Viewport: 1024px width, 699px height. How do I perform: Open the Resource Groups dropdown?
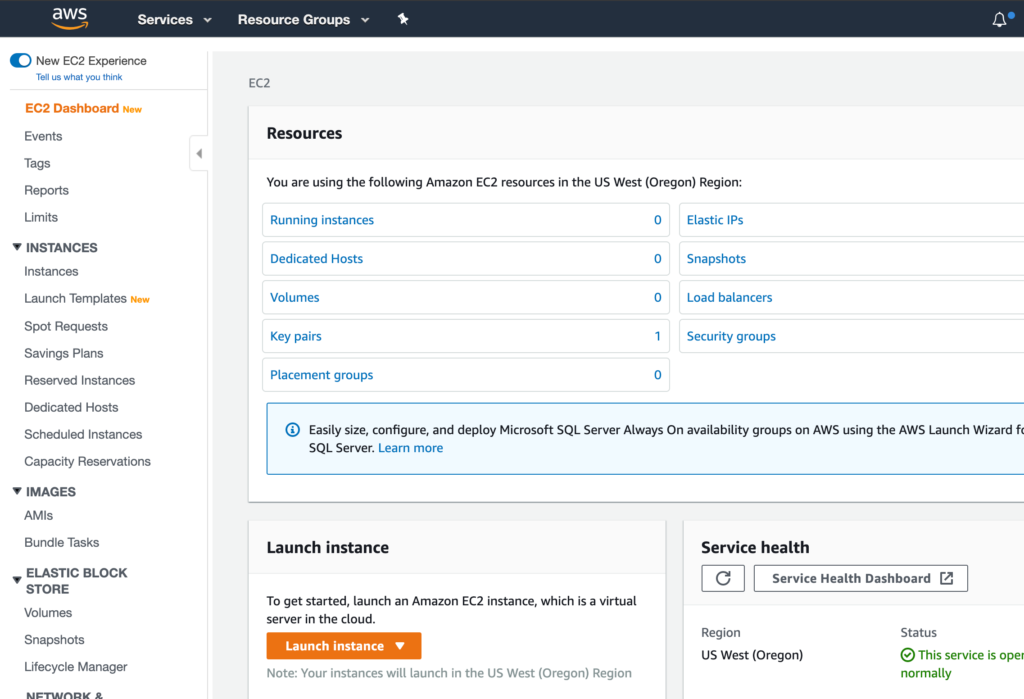(x=304, y=20)
